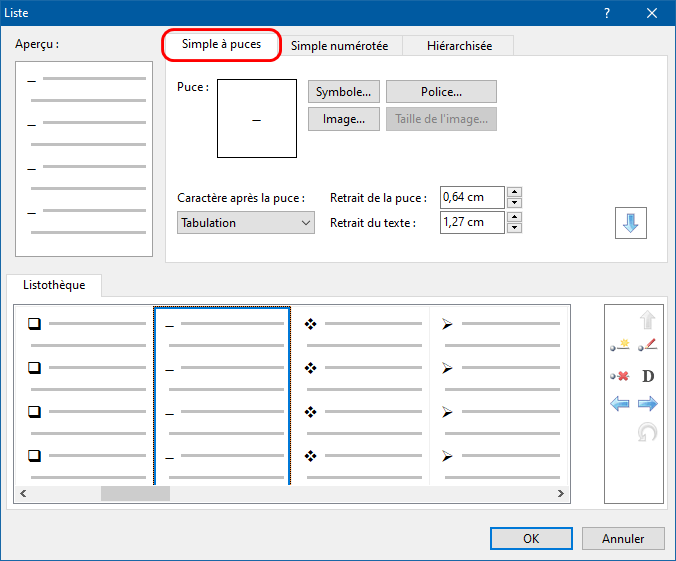Image resolution: width=676 pixels, height=561 pixels.
Task: Click the bold D default icon
Action: click(647, 376)
